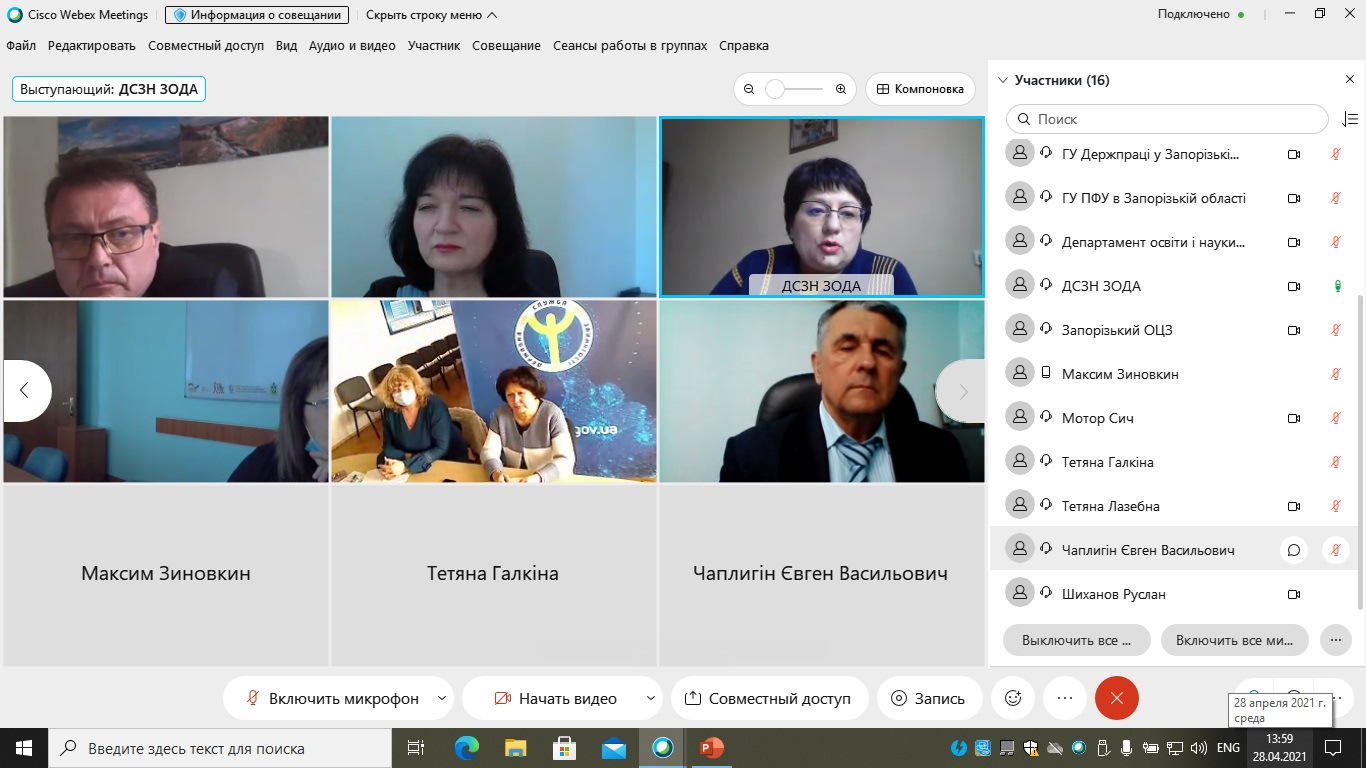1366x768 pixels.
Task: Click the camera icon next to Мотор Сич
Action: [x=1294, y=418]
